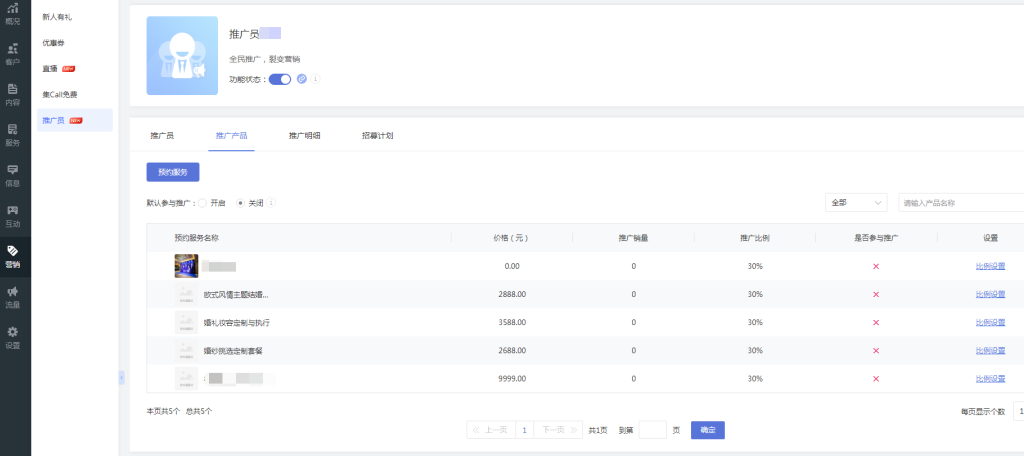The height and width of the screenshot is (456, 1024).
Task: Open 比例设置 for the 9999.00 service
Action: click(x=990, y=379)
